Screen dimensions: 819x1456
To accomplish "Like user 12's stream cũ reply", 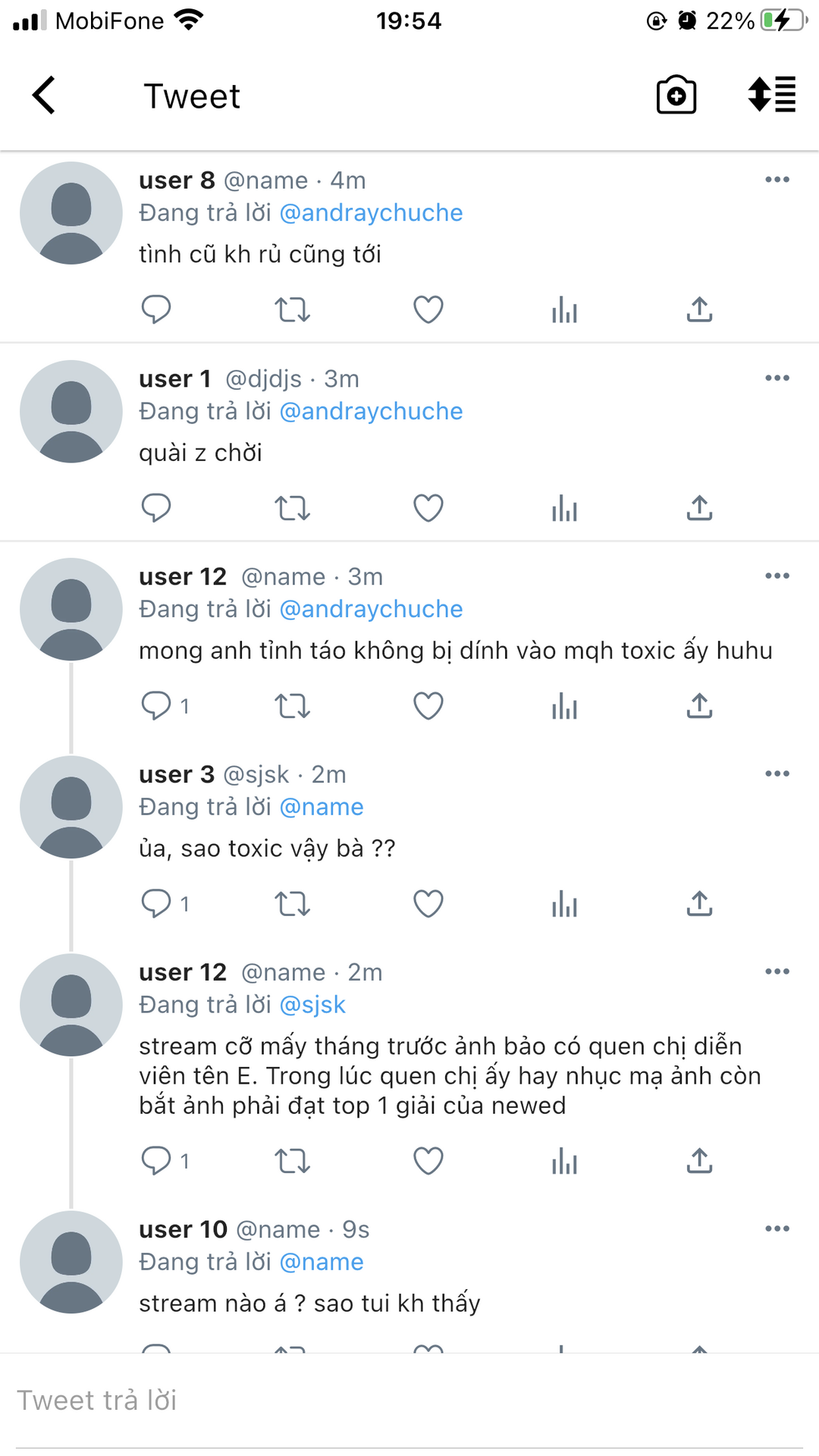I will [x=428, y=1161].
